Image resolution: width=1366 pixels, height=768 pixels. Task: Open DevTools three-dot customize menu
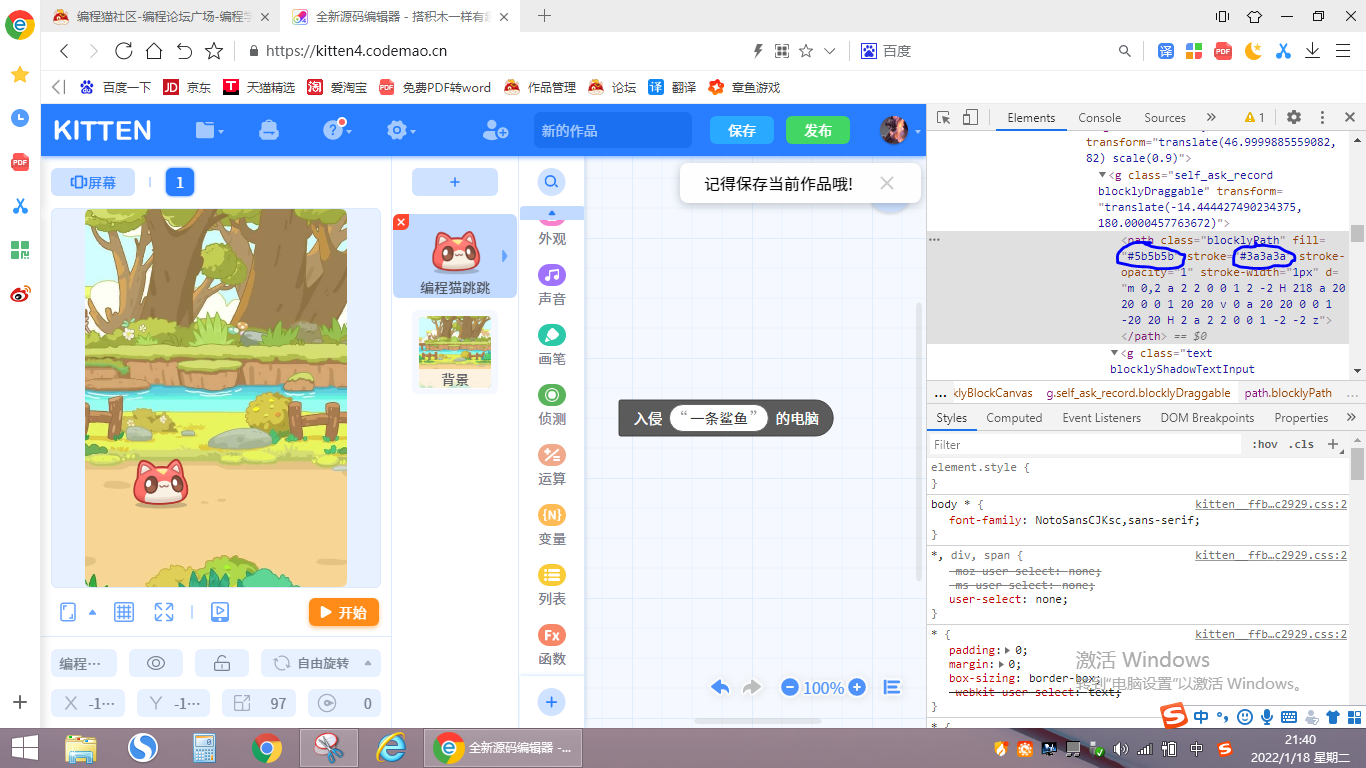(1322, 117)
